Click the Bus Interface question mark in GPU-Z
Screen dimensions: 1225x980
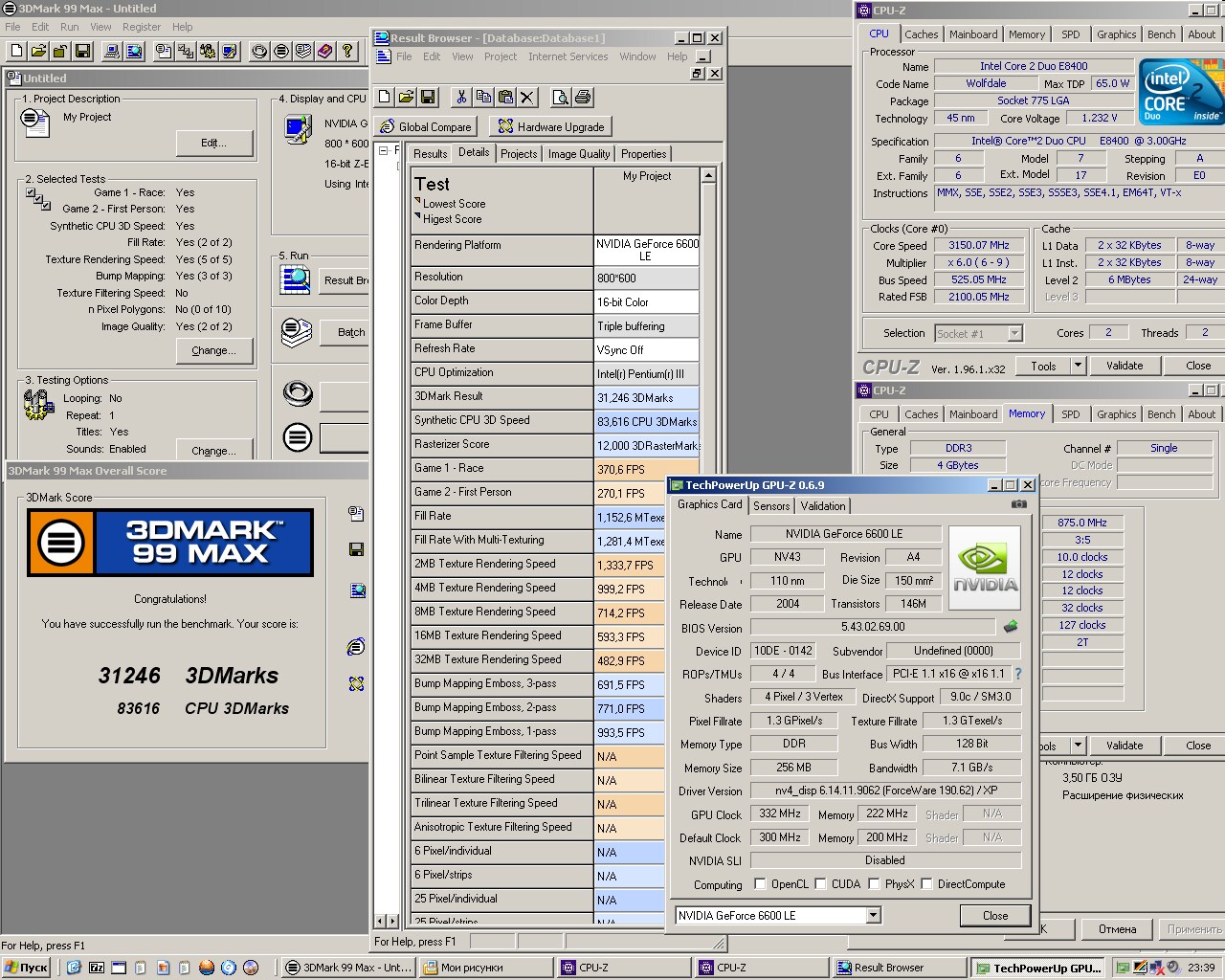coord(1018,674)
